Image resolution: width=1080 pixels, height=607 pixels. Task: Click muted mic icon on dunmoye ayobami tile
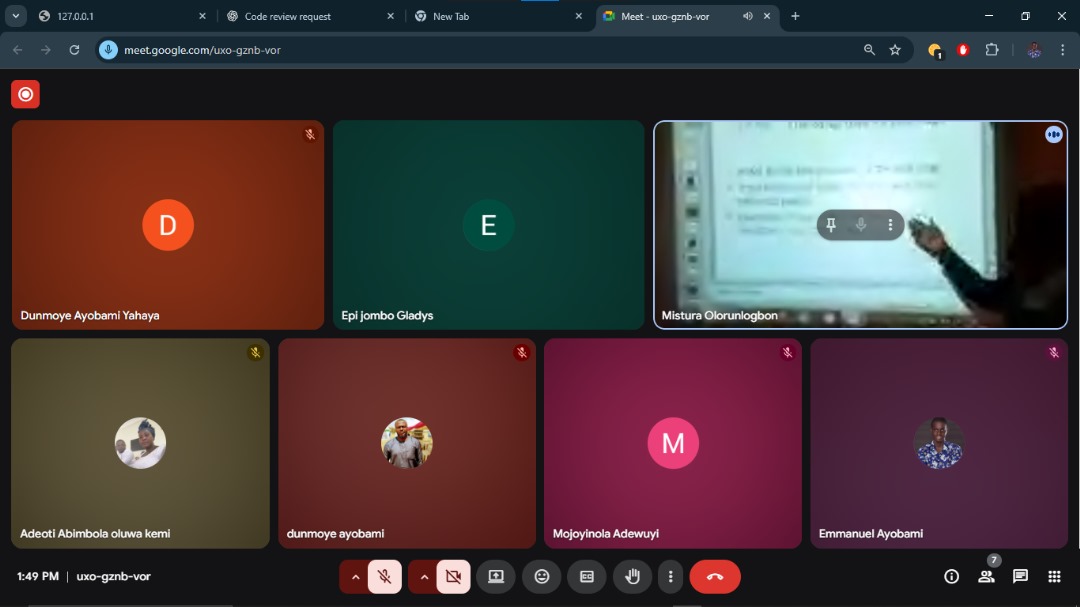point(521,353)
